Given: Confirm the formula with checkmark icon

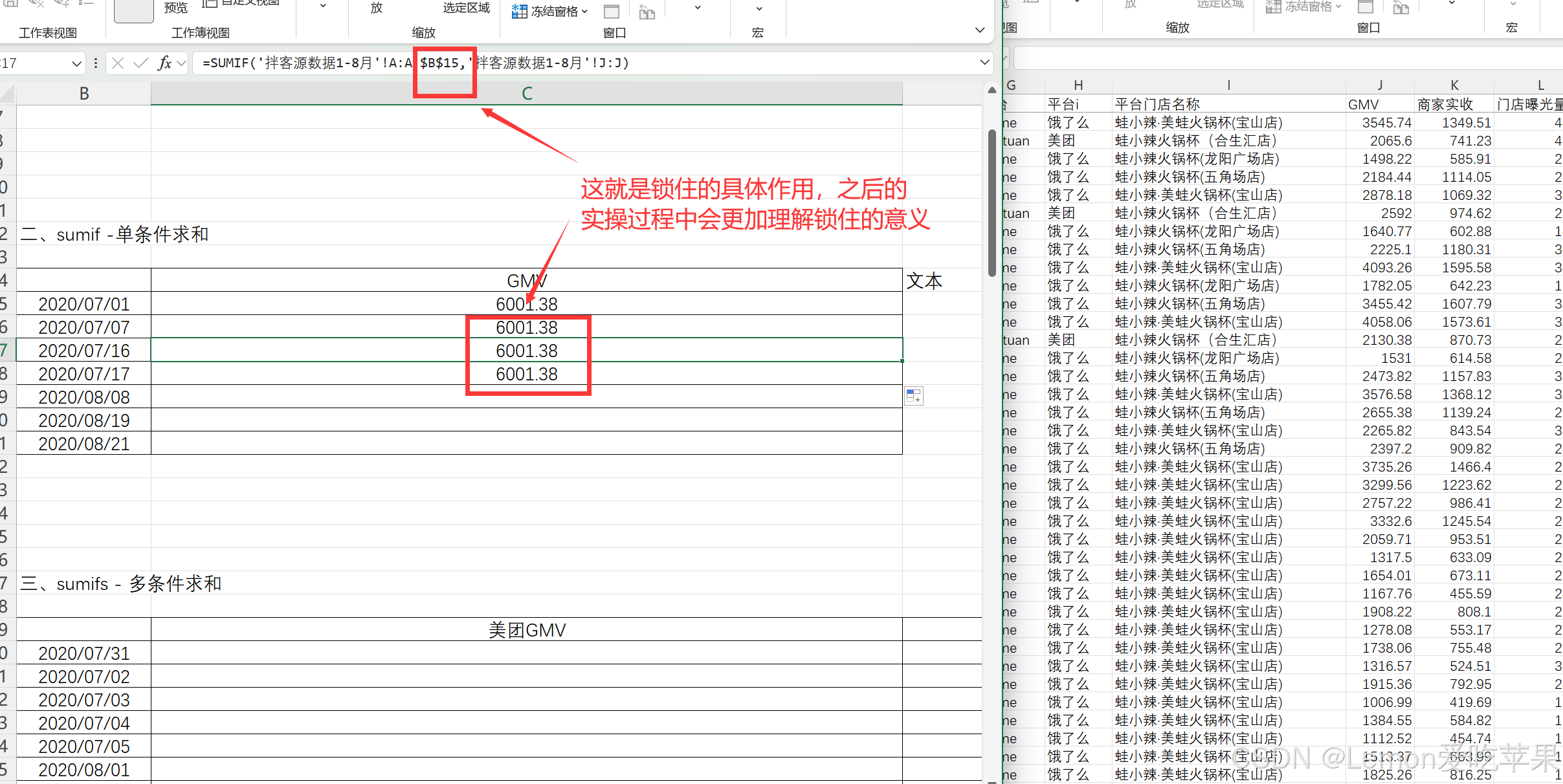Looking at the screenshot, I should pos(140,63).
